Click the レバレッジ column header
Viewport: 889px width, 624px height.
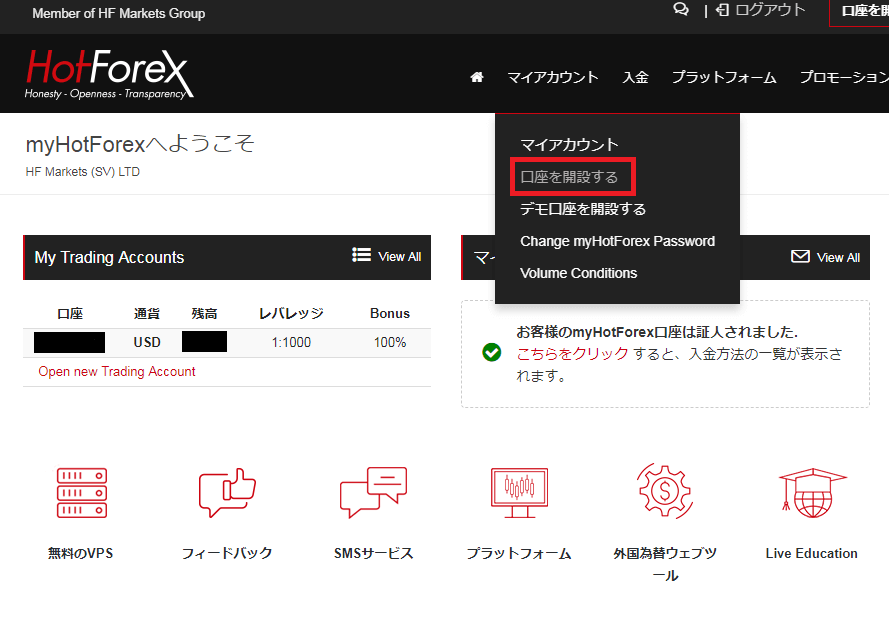(x=291, y=313)
